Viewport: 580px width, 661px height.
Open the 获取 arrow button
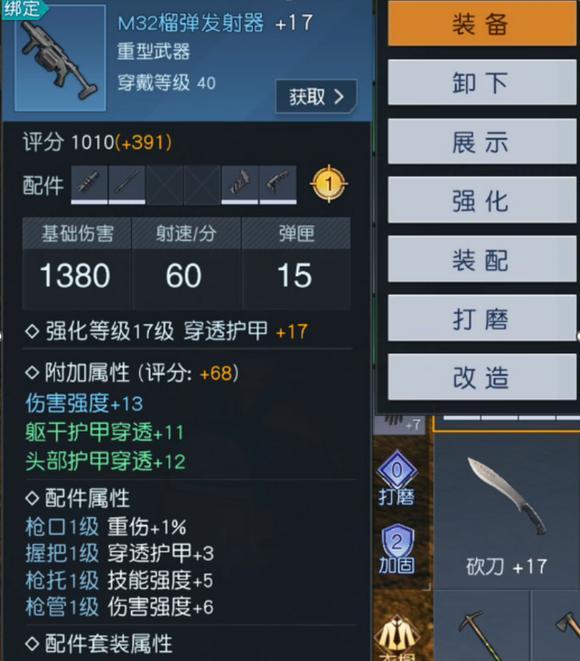point(316,97)
